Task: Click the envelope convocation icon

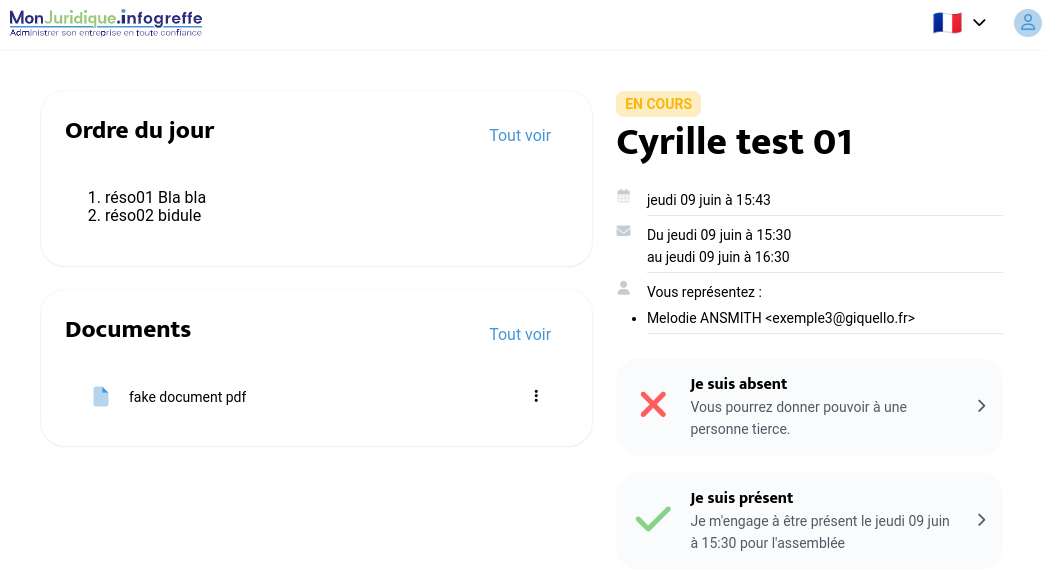Action: (624, 231)
